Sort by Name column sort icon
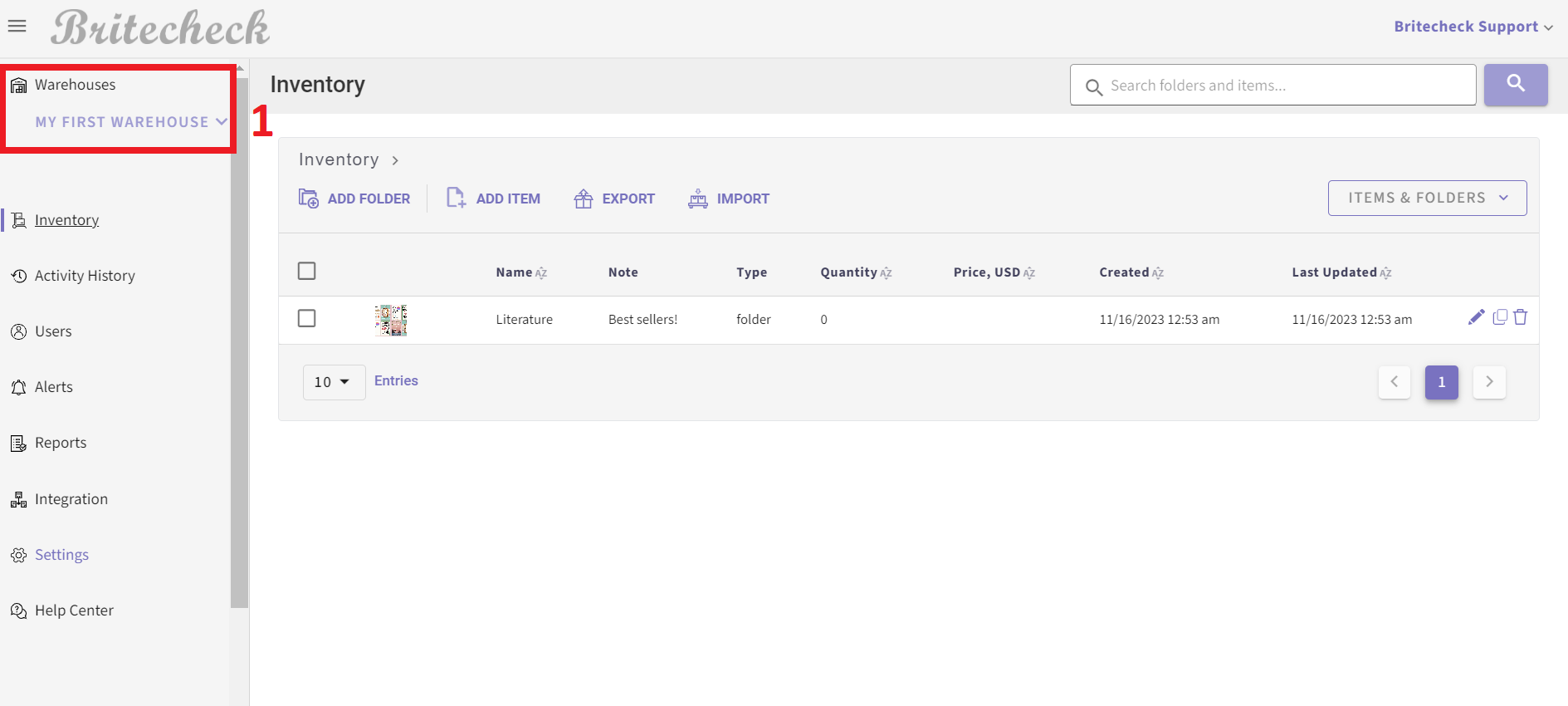The width and height of the screenshot is (1568, 706). [541, 273]
